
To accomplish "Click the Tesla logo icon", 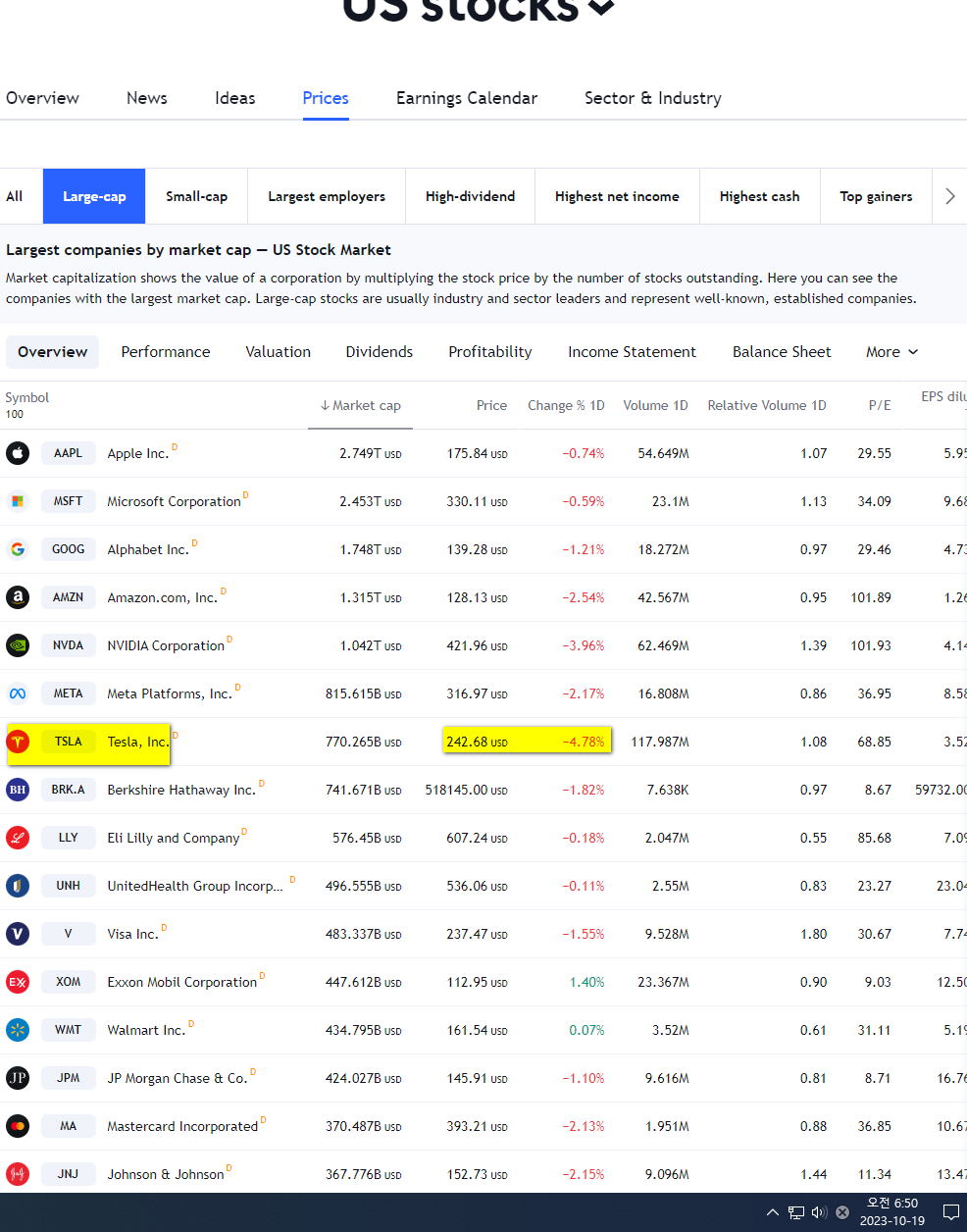I will [x=18, y=742].
